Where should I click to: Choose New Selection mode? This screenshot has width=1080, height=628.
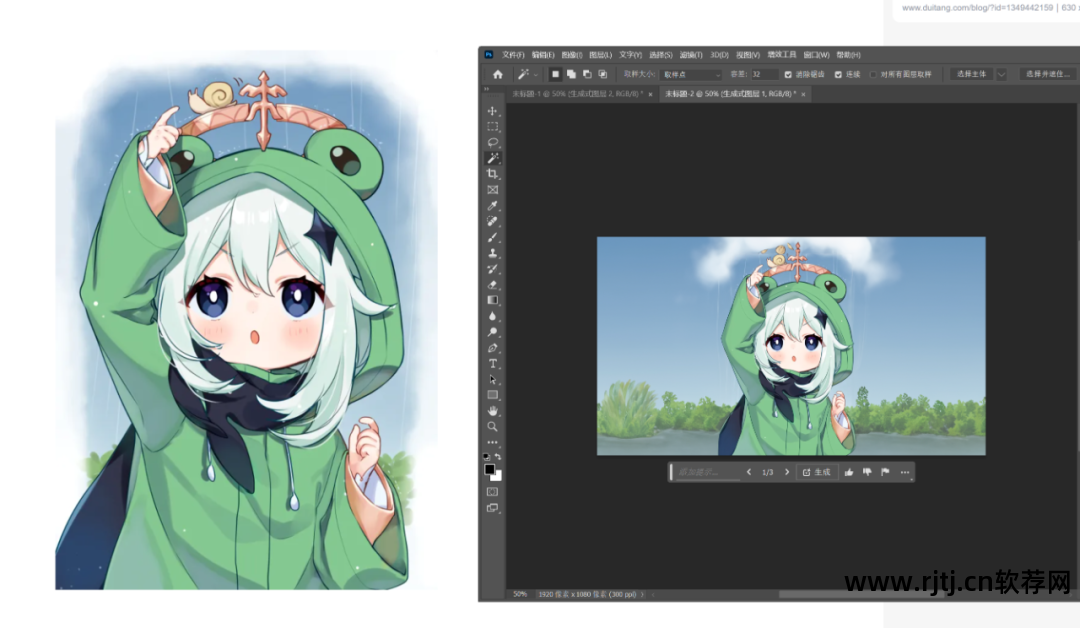(555, 74)
